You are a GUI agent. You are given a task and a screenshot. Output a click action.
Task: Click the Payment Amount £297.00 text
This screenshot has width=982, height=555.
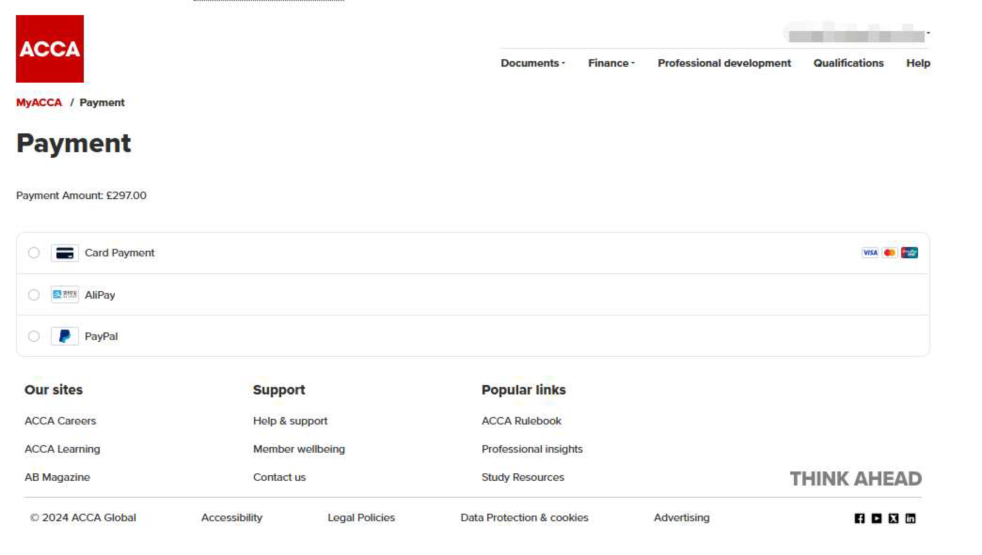click(x=81, y=195)
